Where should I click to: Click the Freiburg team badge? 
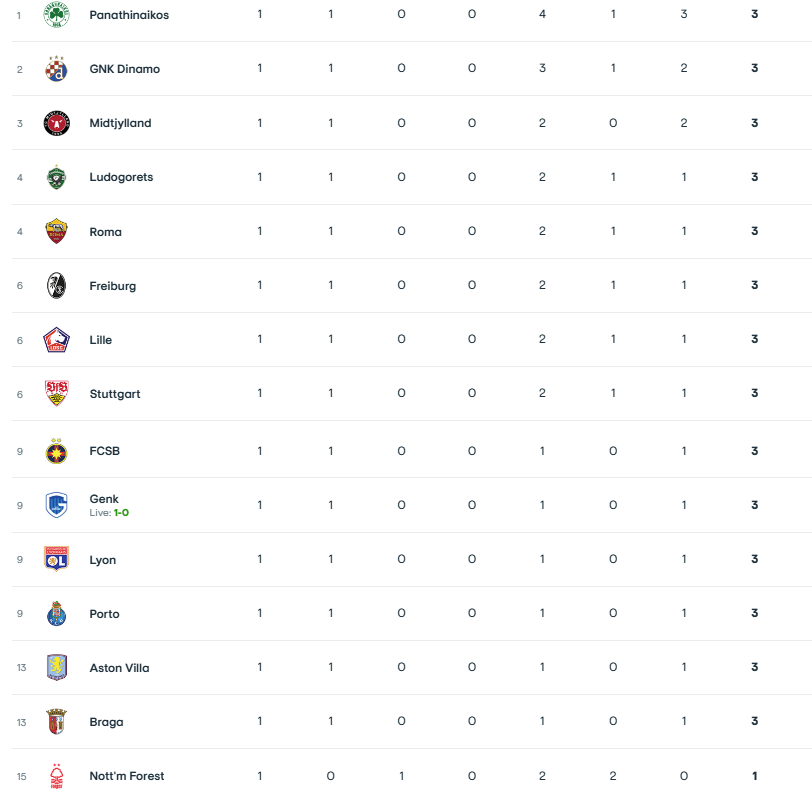point(56,286)
